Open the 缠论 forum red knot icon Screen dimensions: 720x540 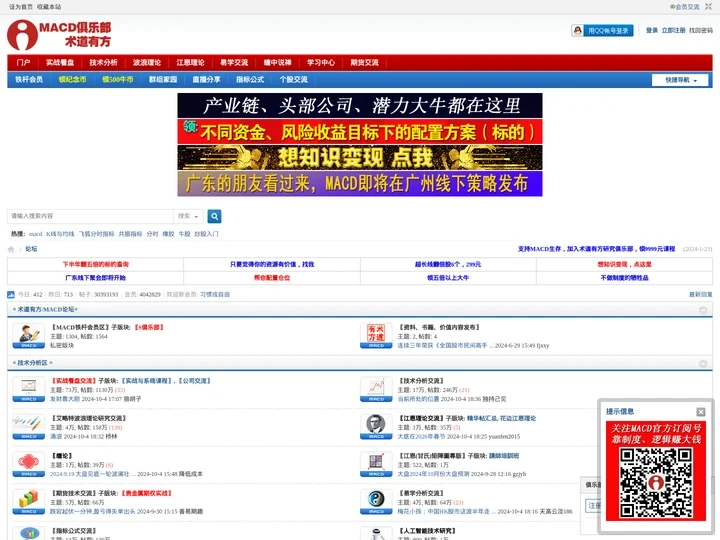coord(28,465)
